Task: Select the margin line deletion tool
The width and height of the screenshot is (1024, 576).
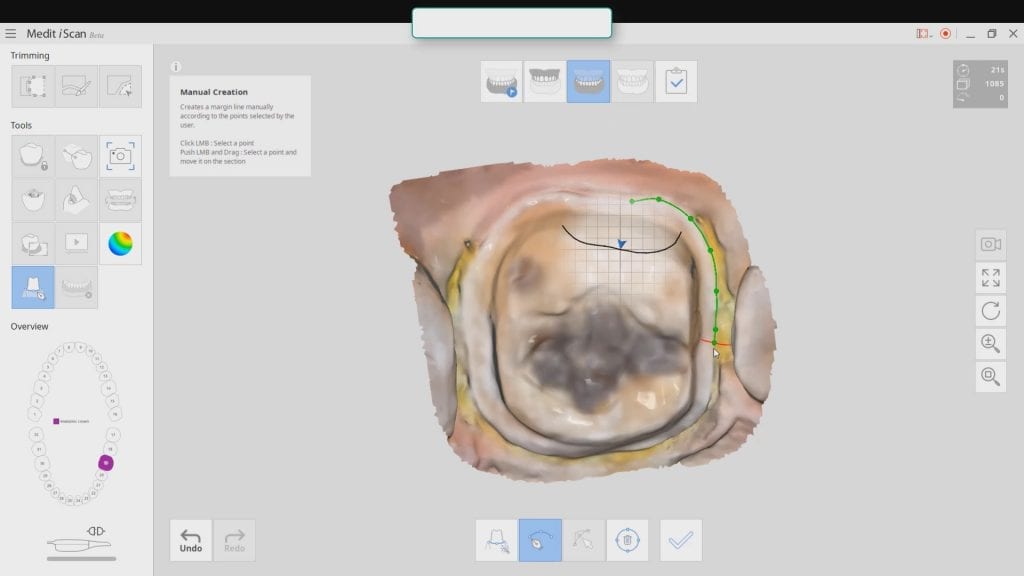Action: point(626,540)
